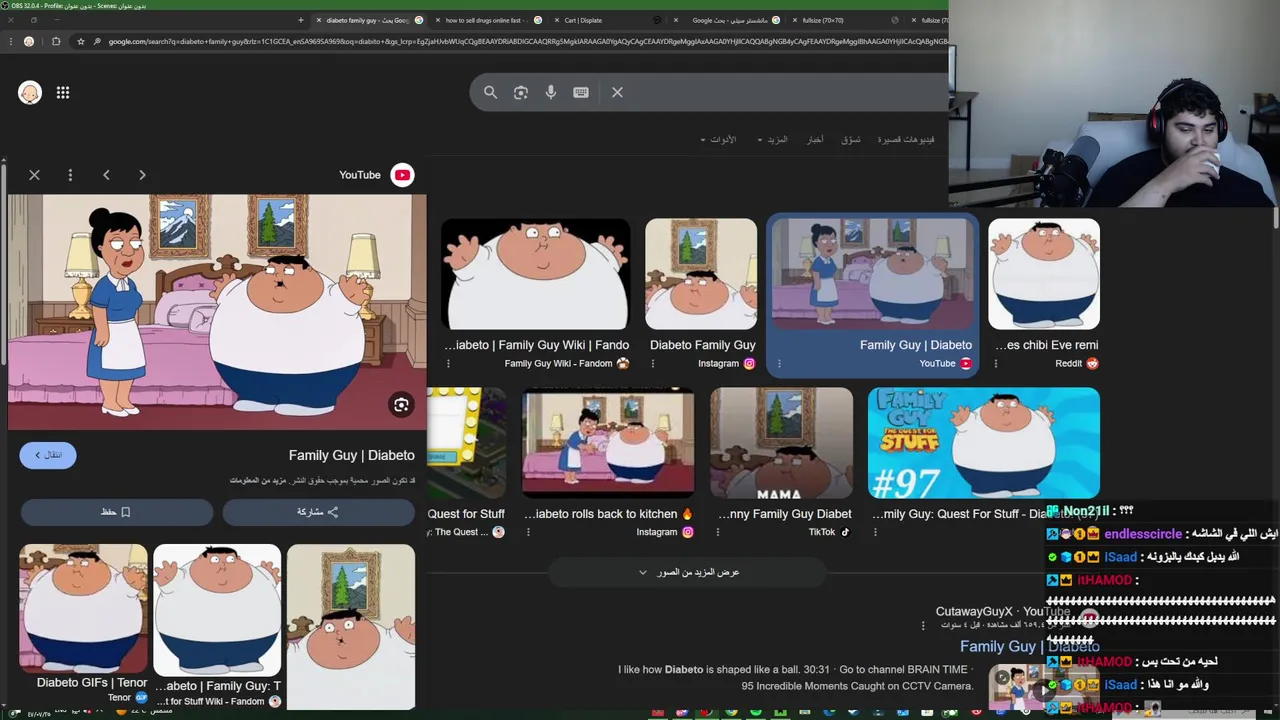
Task: Clear the search query with the X icon
Action: [617, 92]
